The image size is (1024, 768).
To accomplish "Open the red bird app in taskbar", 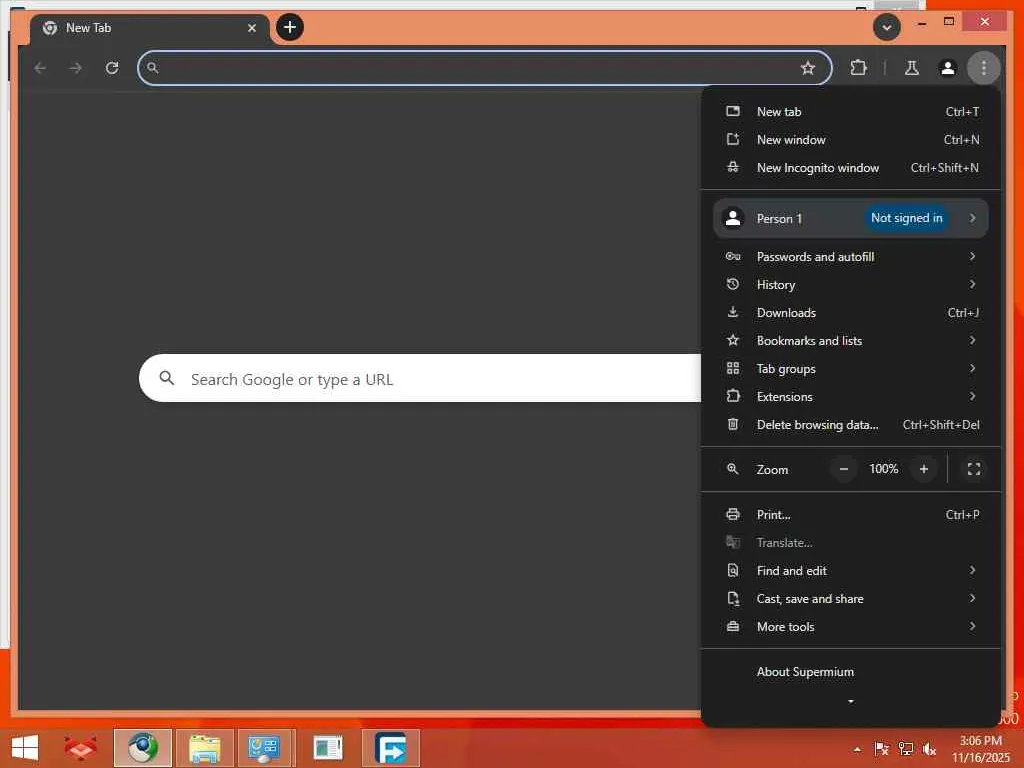I will (x=80, y=748).
